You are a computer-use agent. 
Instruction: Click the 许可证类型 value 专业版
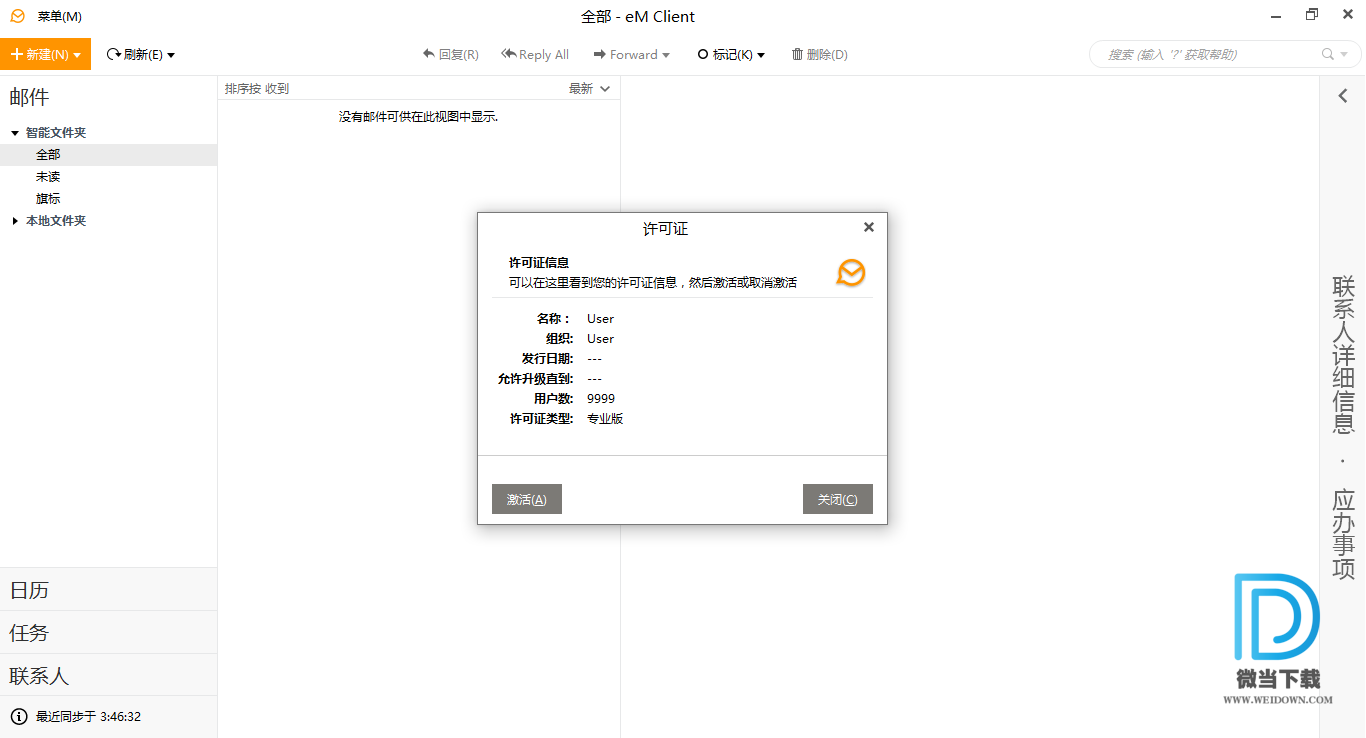pyautogui.click(x=605, y=418)
